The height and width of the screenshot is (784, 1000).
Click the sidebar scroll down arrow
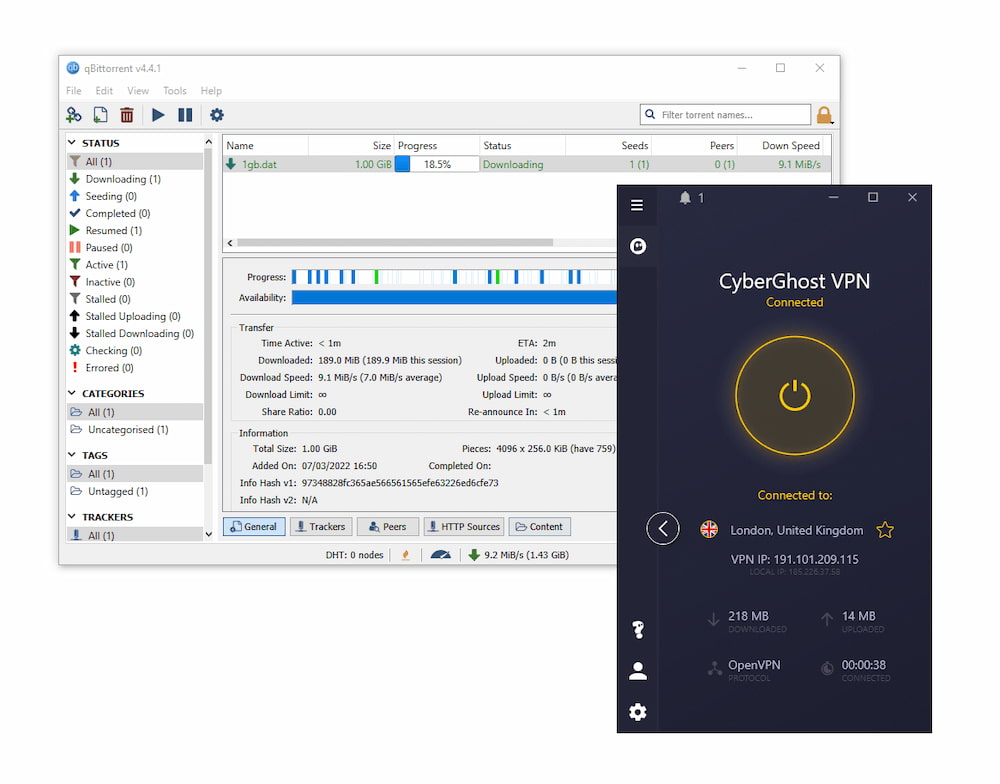[209, 535]
